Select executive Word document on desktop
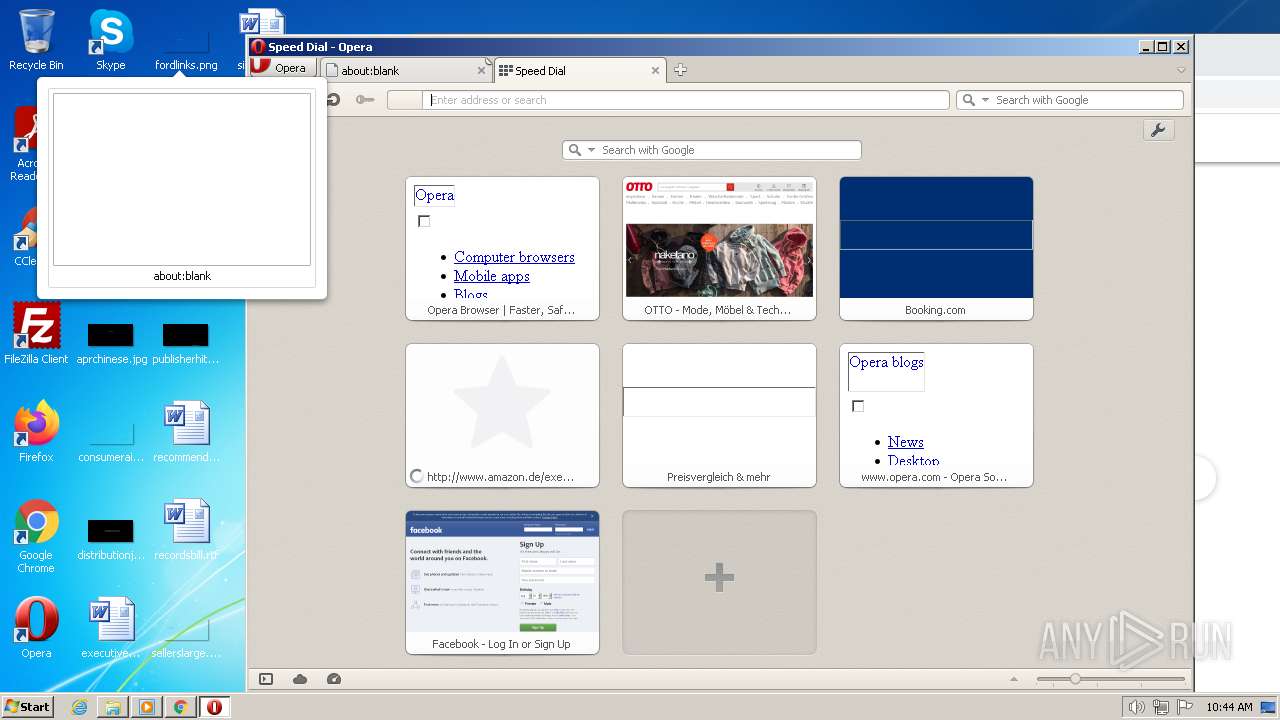The height and width of the screenshot is (720, 1280). pyautogui.click(x=111, y=628)
